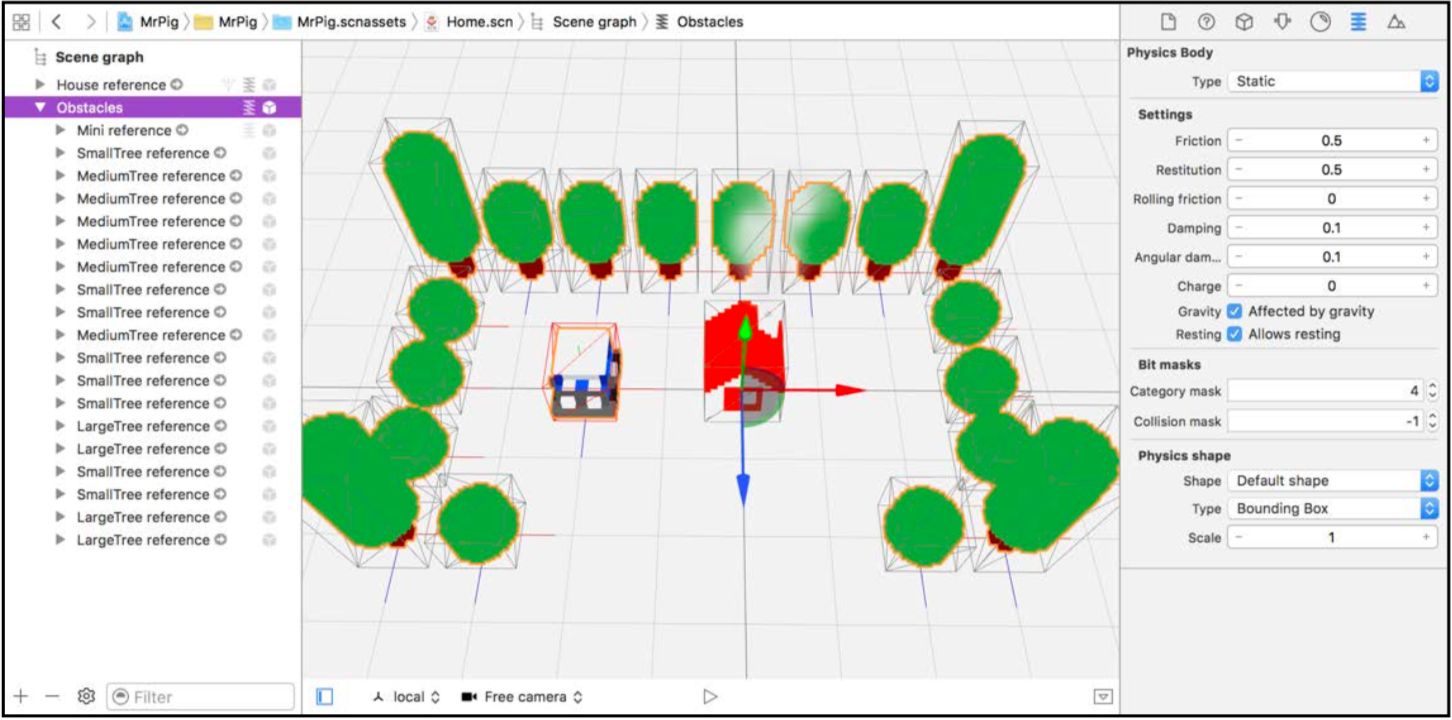1452x720 pixels.
Task: Click the Filter search field
Action: [200, 696]
